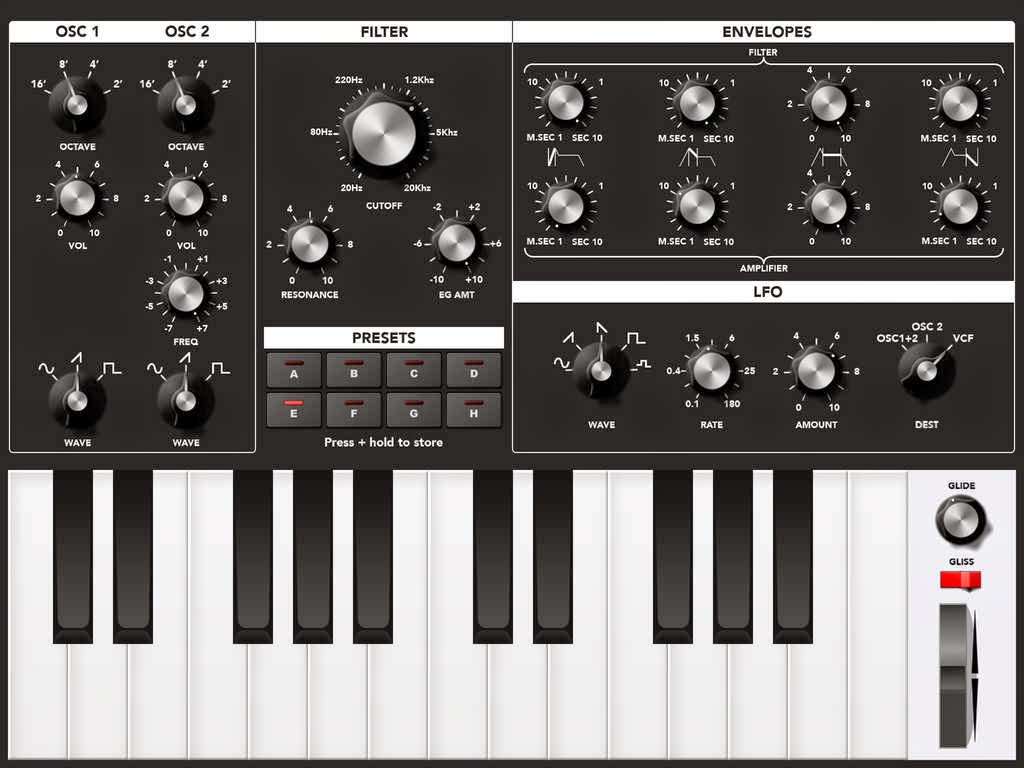Select preset A

coord(294,370)
